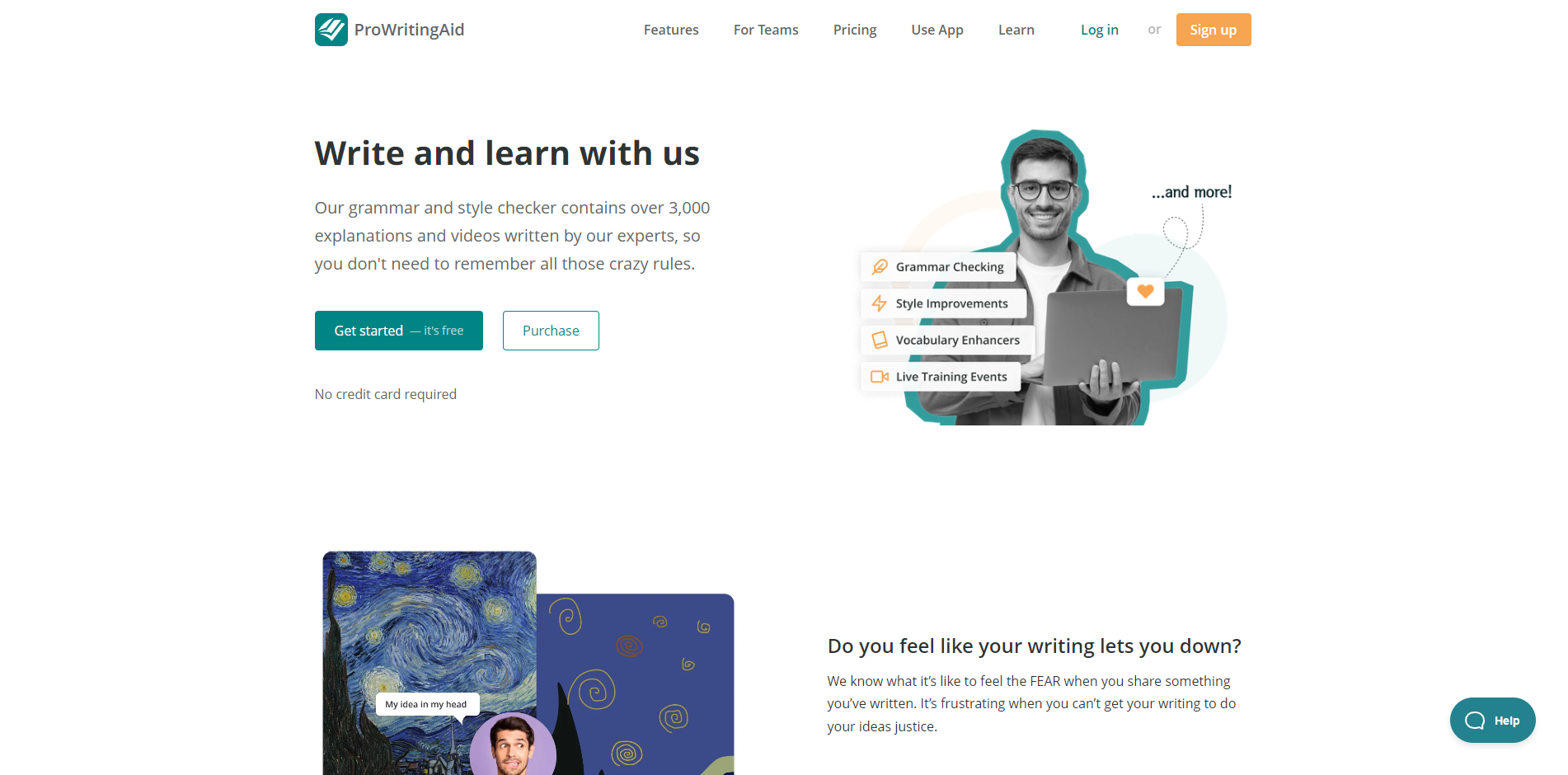This screenshot has width=1568, height=775.
Task: Click the Vocabulary Enhancers book icon
Action: tap(880, 340)
